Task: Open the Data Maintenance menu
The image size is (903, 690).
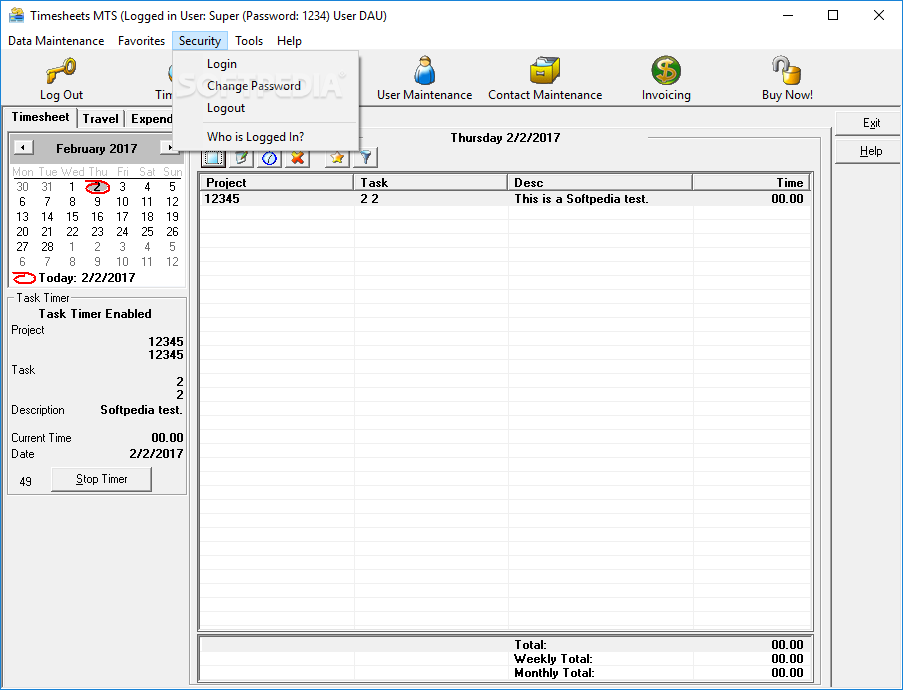Action: click(56, 41)
